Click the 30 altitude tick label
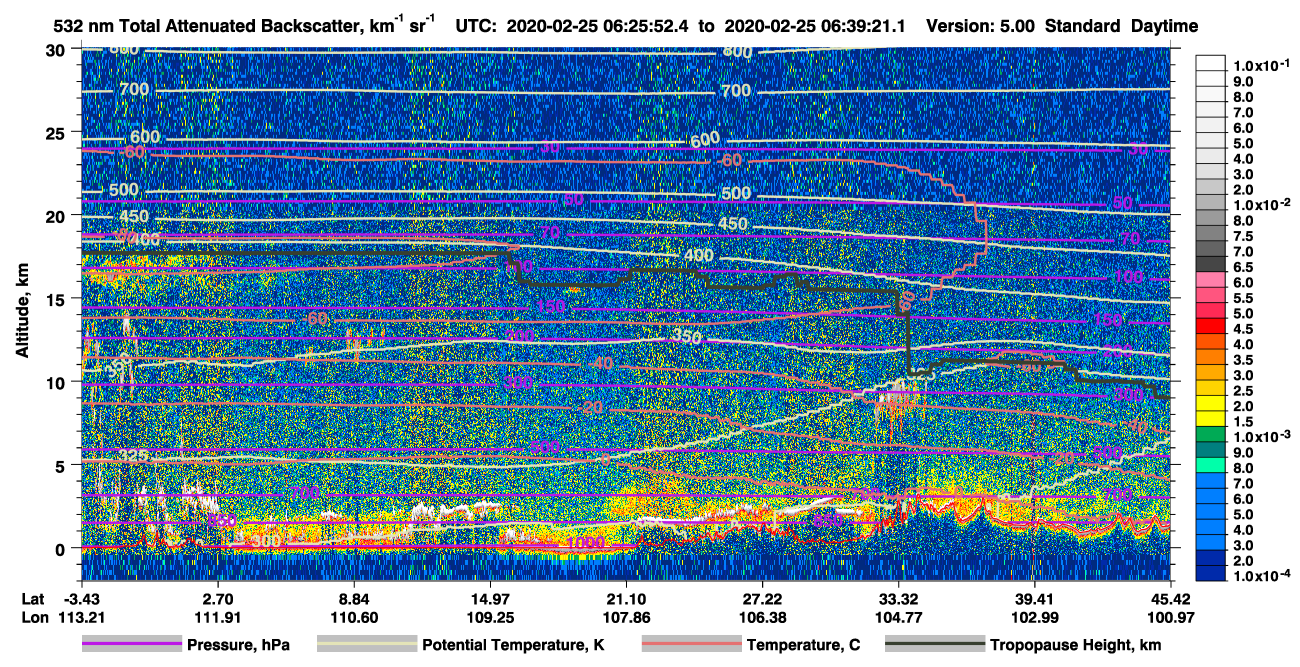 [57, 49]
